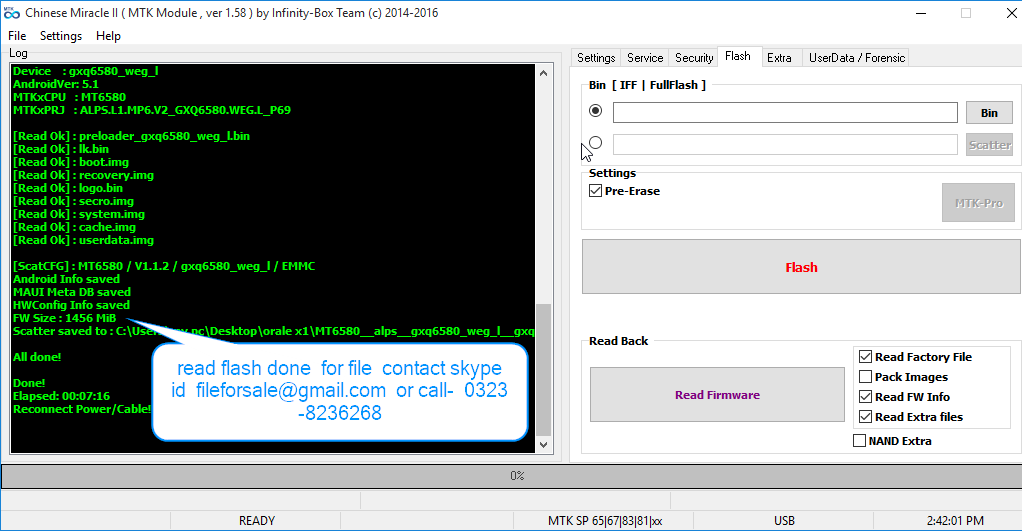
Task: Click the 'FW Size : 1456 MiB' log line
Action: (65, 318)
